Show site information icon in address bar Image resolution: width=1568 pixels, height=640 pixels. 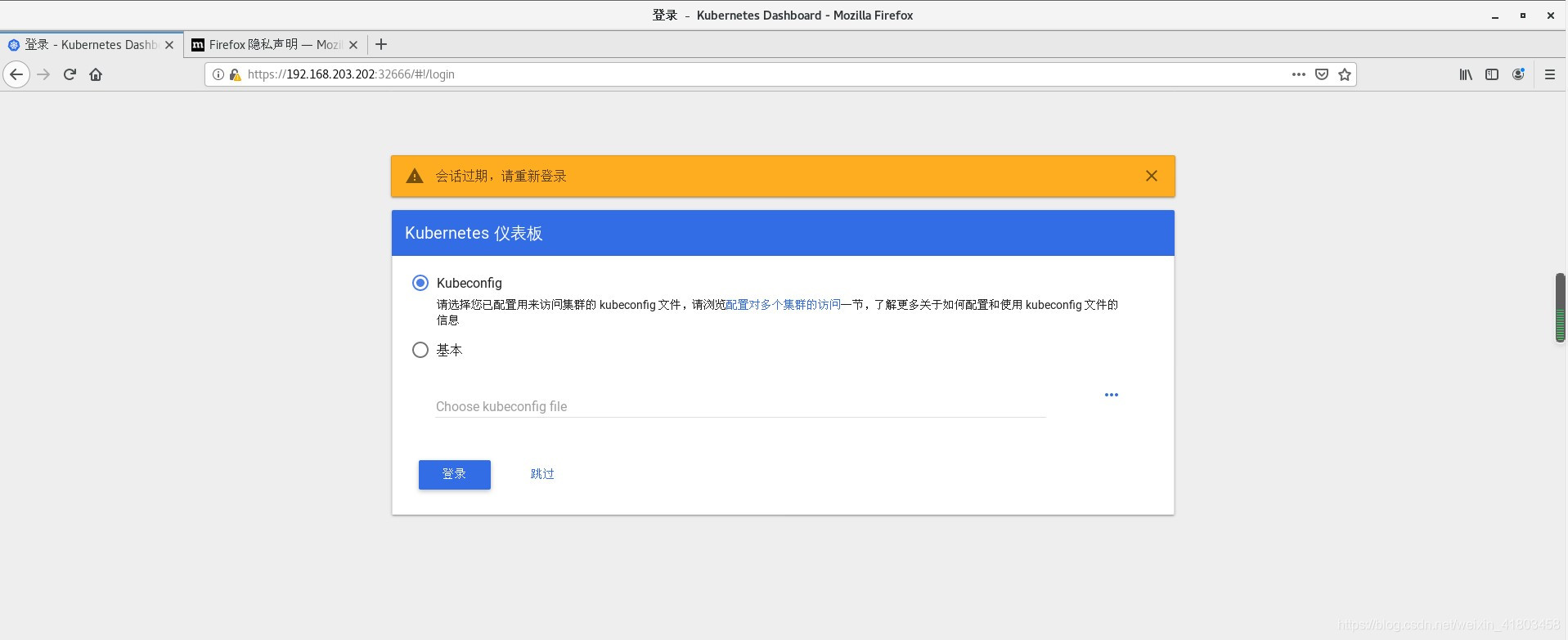(x=218, y=74)
